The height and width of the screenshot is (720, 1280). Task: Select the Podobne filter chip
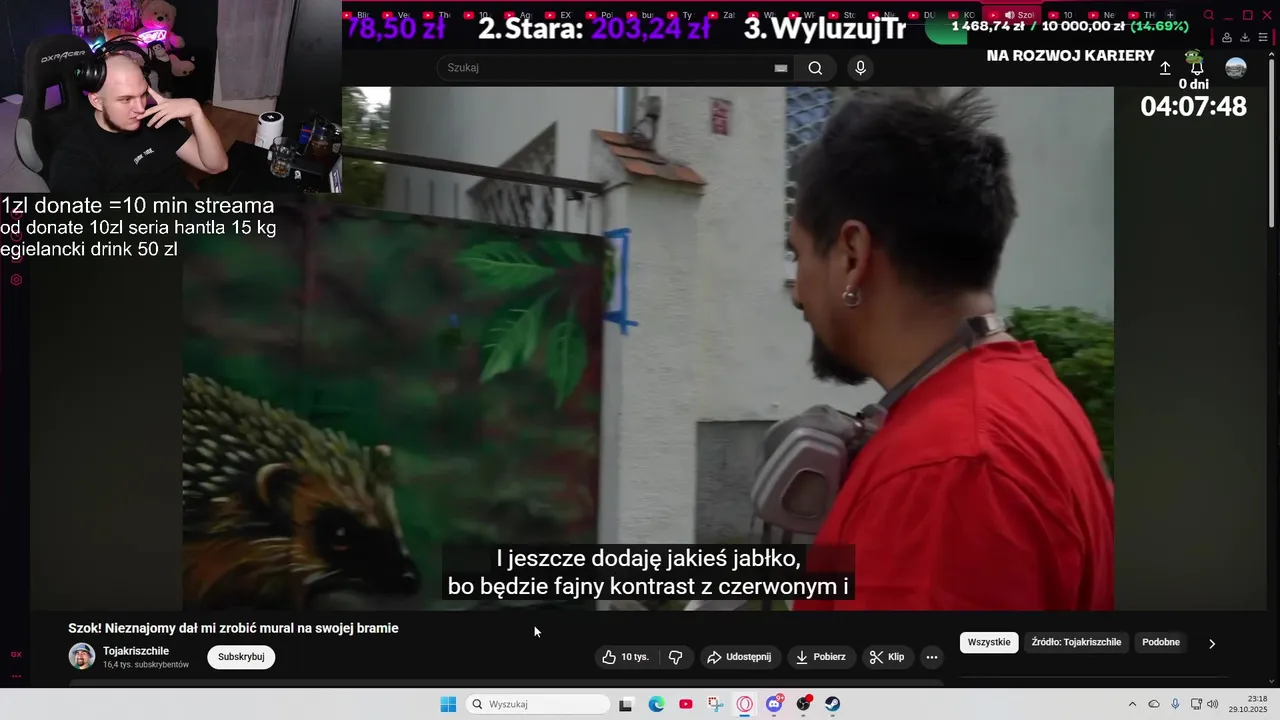[x=1161, y=642]
